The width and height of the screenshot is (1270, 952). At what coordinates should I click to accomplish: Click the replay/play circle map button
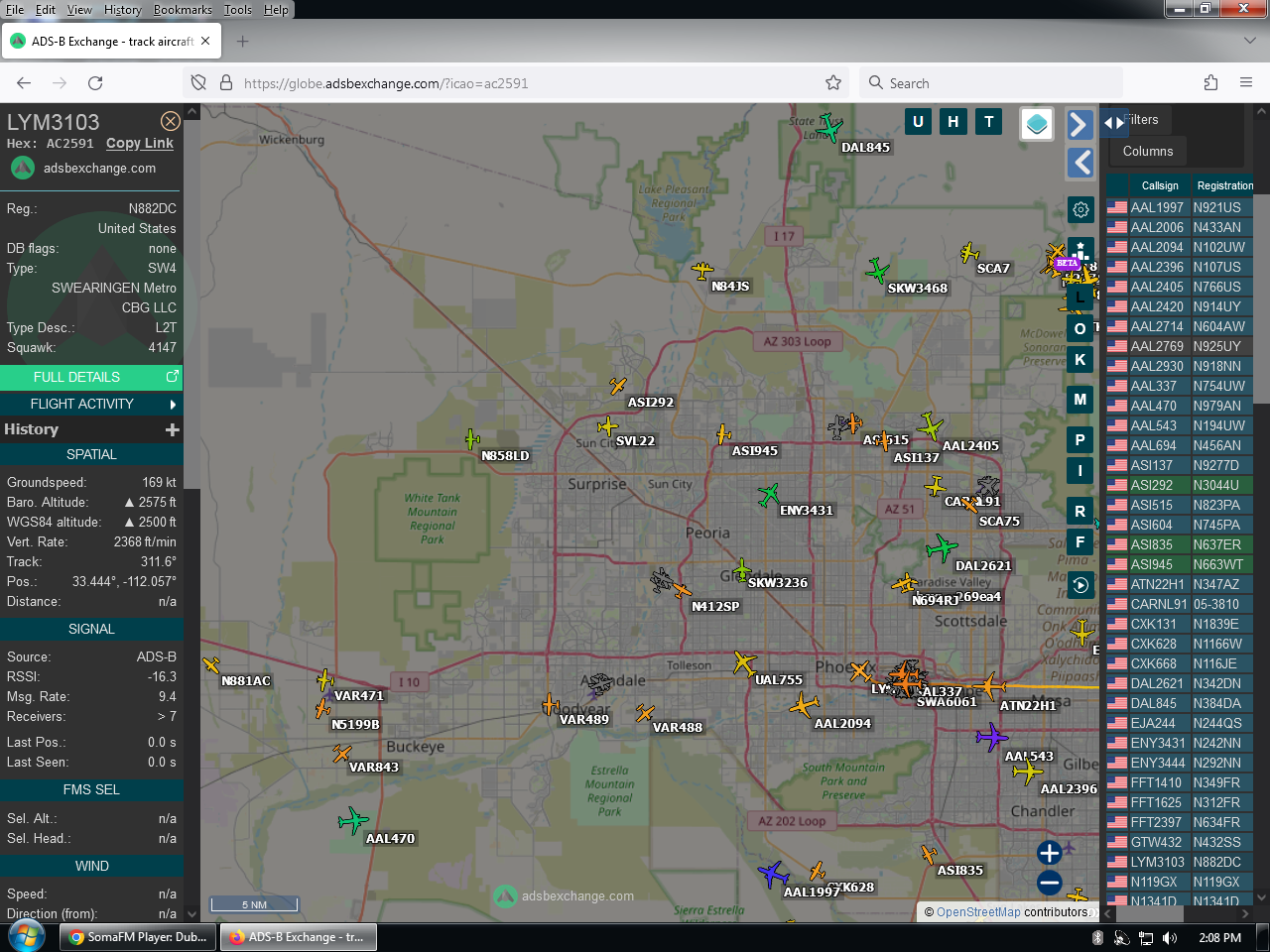point(1080,585)
